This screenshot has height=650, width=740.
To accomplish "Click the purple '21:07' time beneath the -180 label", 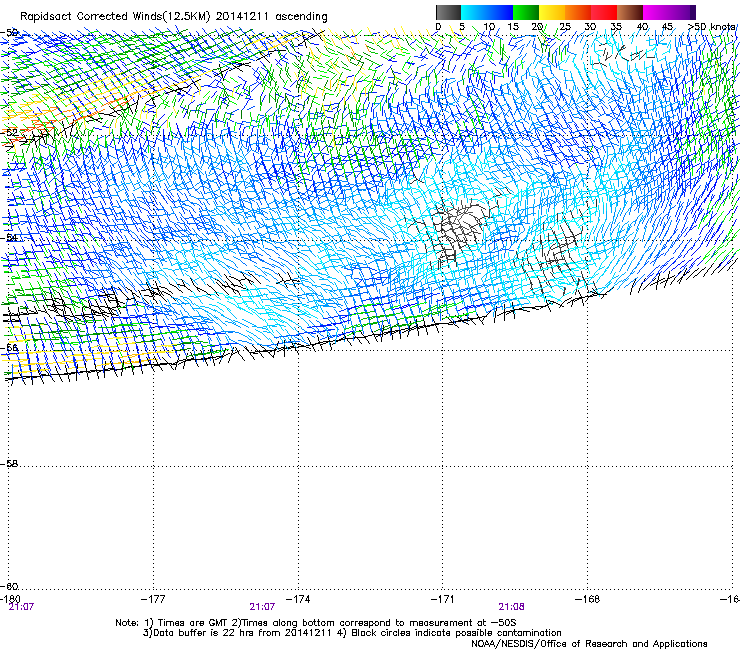I will point(21,607).
